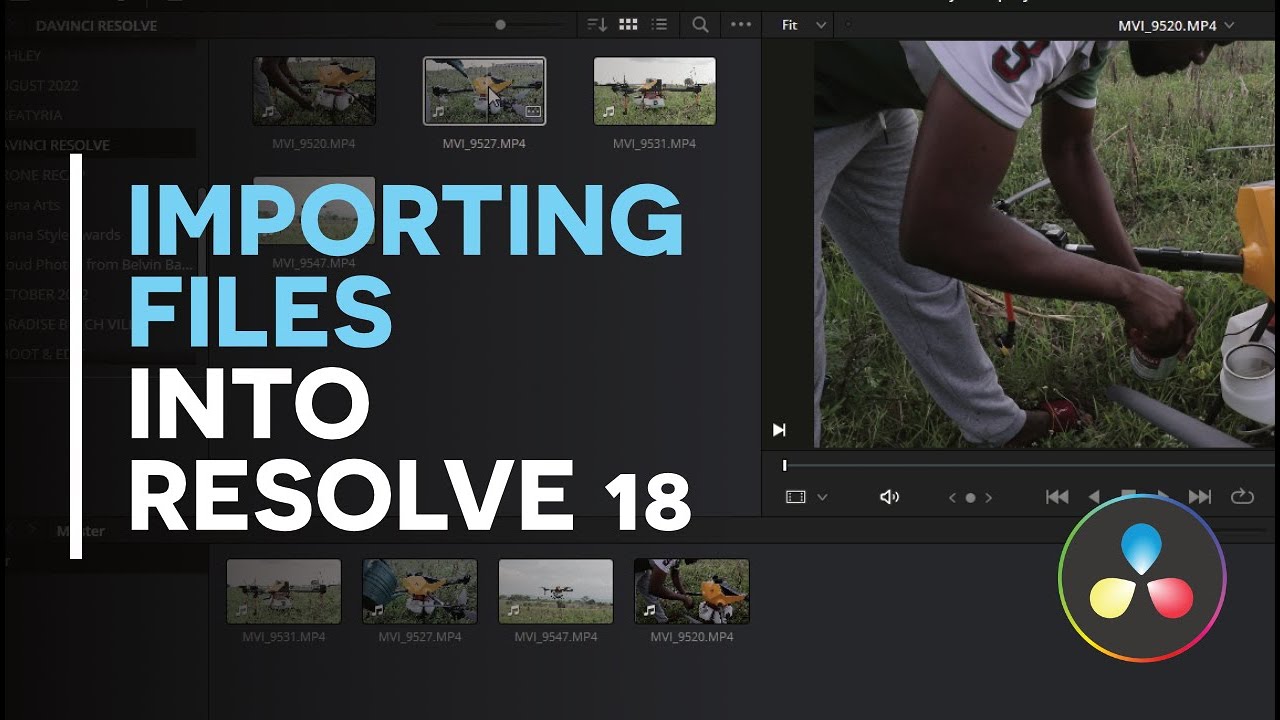Screen dimensions: 1280x720
Task: Select MVI_9520.MP4 clip in the media pool
Action: pyautogui.click(x=692, y=591)
